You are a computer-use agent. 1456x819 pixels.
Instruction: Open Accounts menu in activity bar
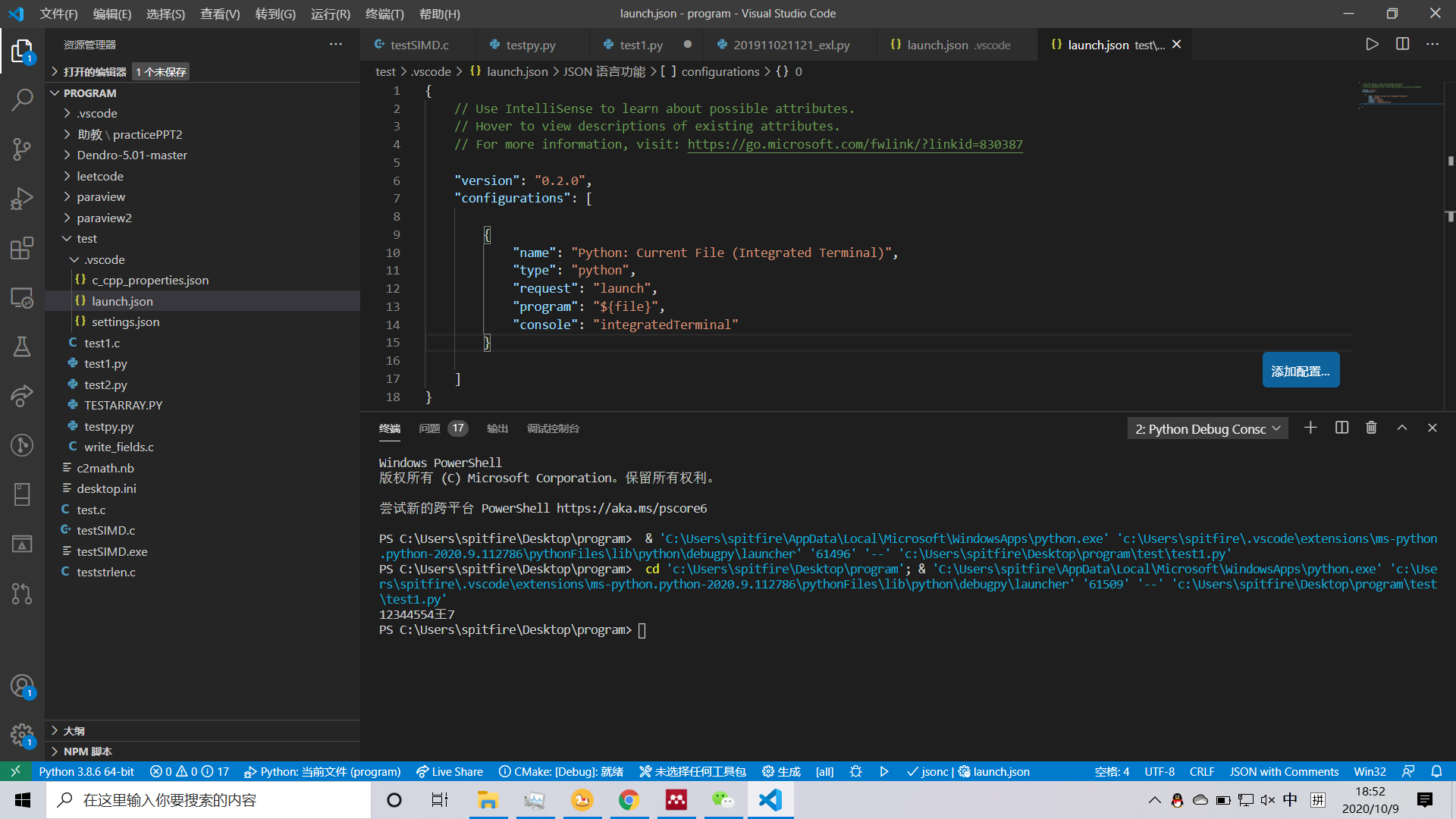(22, 686)
